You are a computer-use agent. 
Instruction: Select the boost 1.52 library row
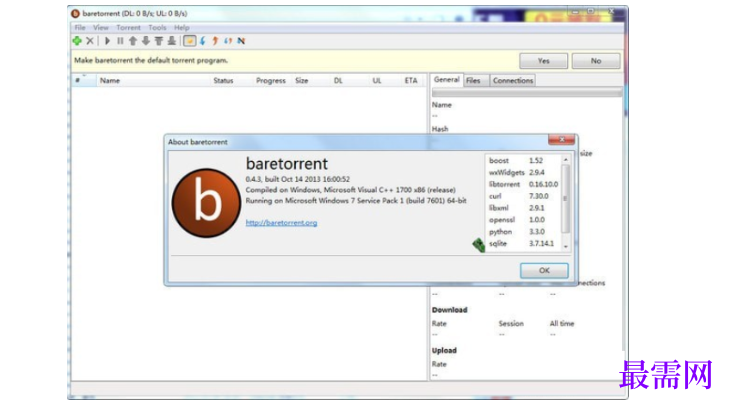(523, 160)
